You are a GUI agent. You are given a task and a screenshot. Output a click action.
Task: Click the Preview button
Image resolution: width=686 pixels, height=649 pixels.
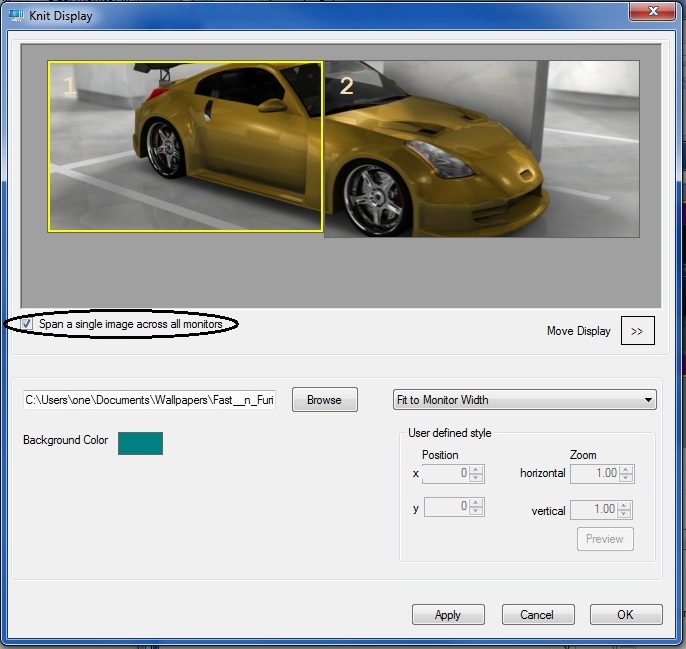click(x=605, y=539)
